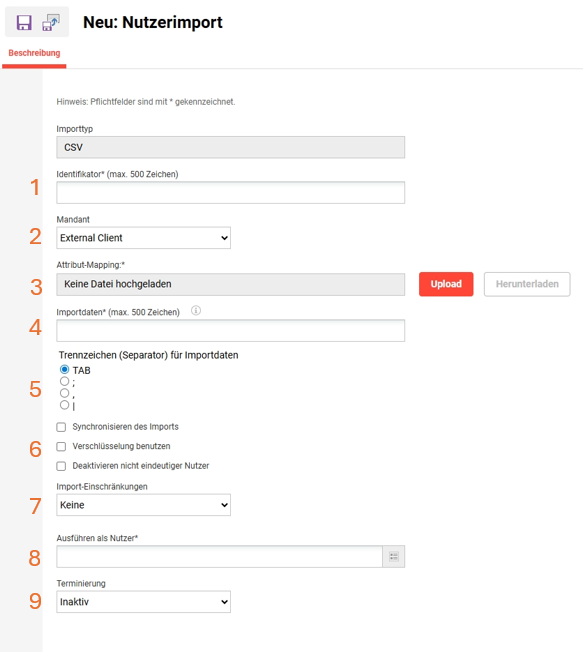Check Deaktivieren nicht eindeutiger Nutzer
Viewport: 583px width, 652px height.
61,466
